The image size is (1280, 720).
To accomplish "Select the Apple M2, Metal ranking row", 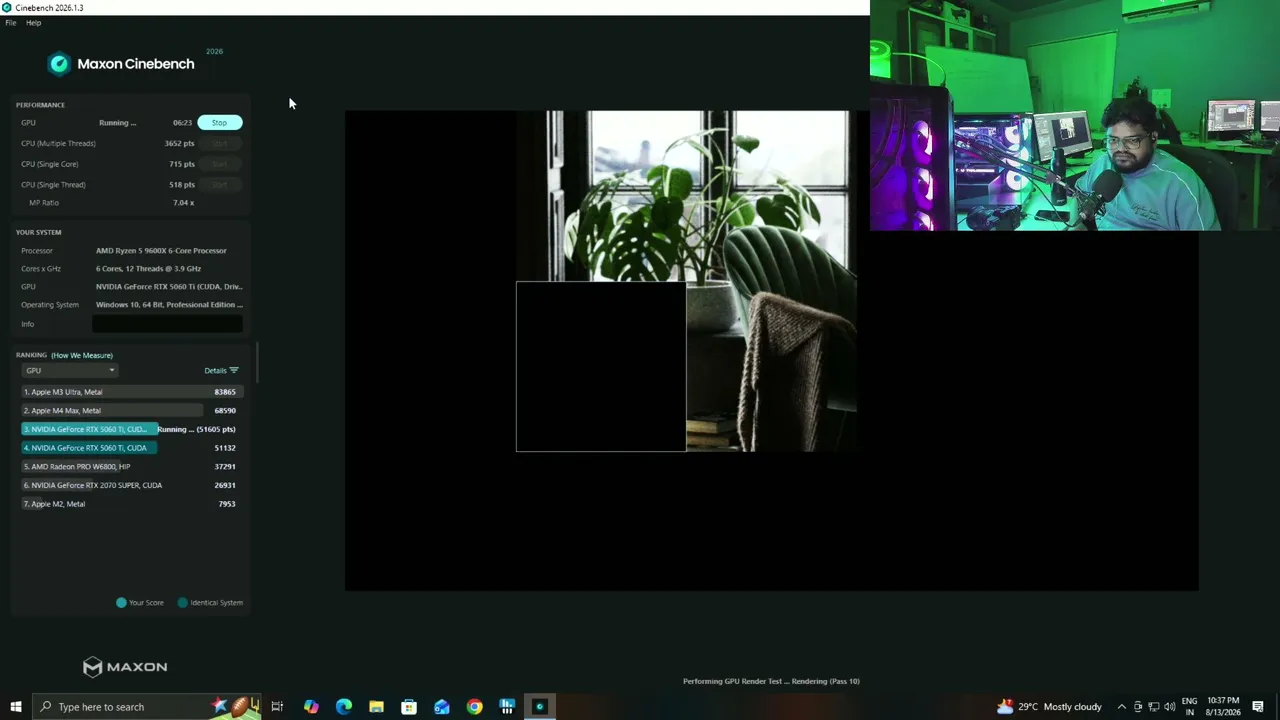I will [x=130, y=504].
